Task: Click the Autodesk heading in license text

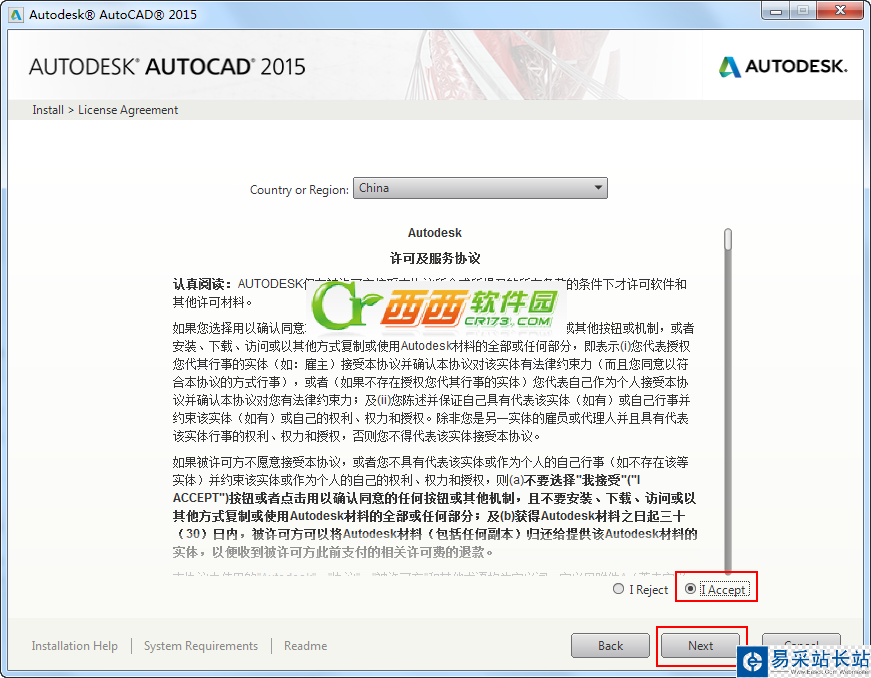Action: tap(434, 233)
